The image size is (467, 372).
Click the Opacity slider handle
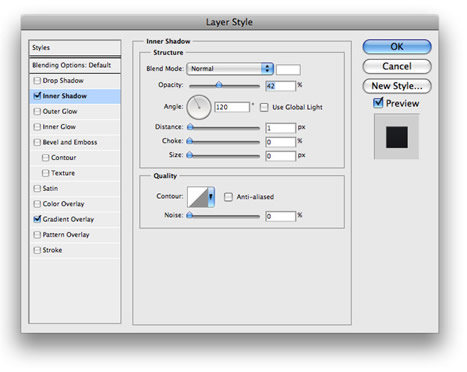point(219,85)
